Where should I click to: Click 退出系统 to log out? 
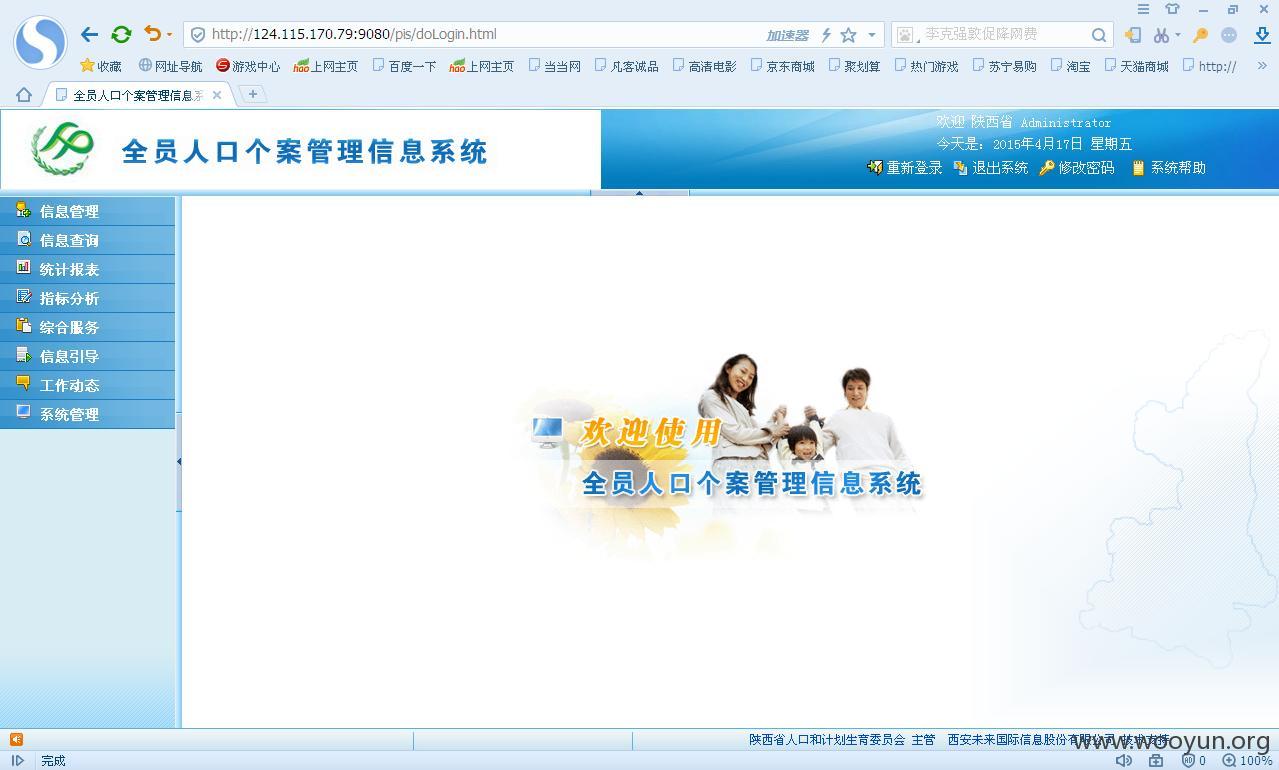[x=991, y=168]
